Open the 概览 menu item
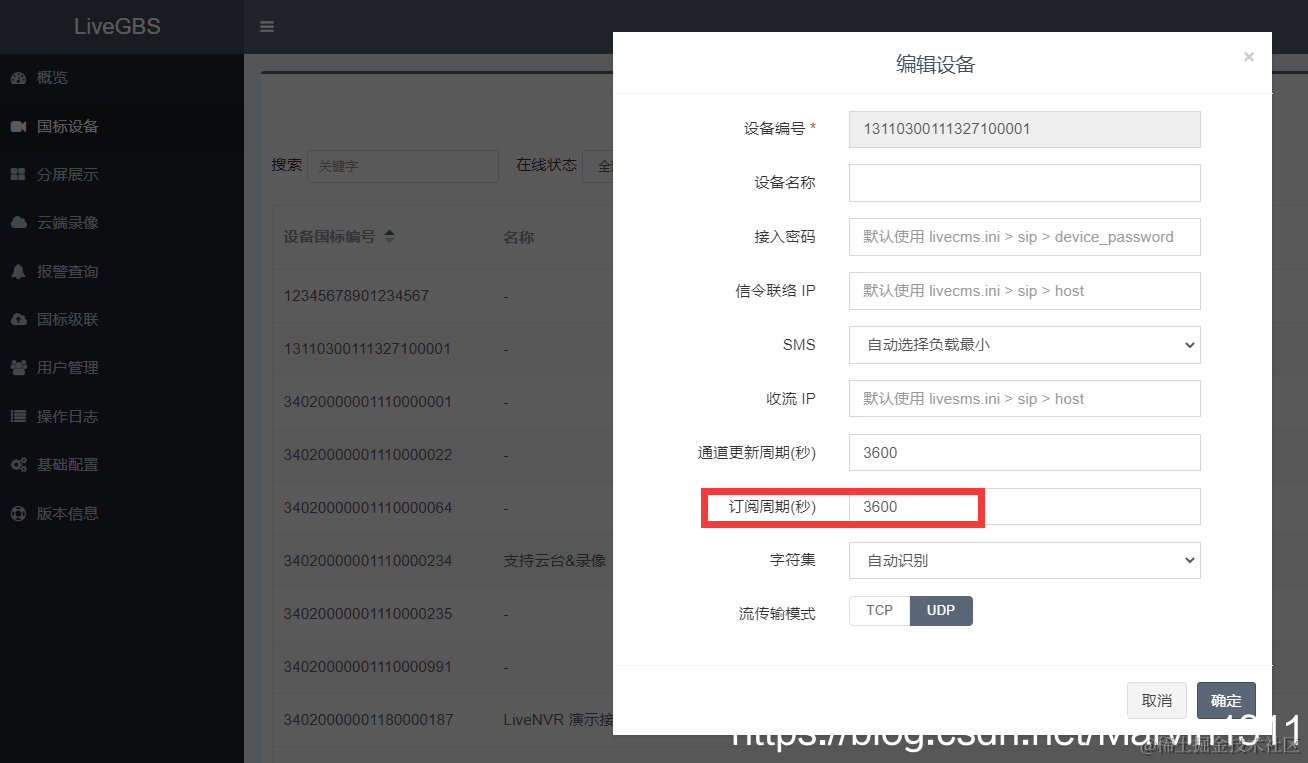 (x=122, y=78)
